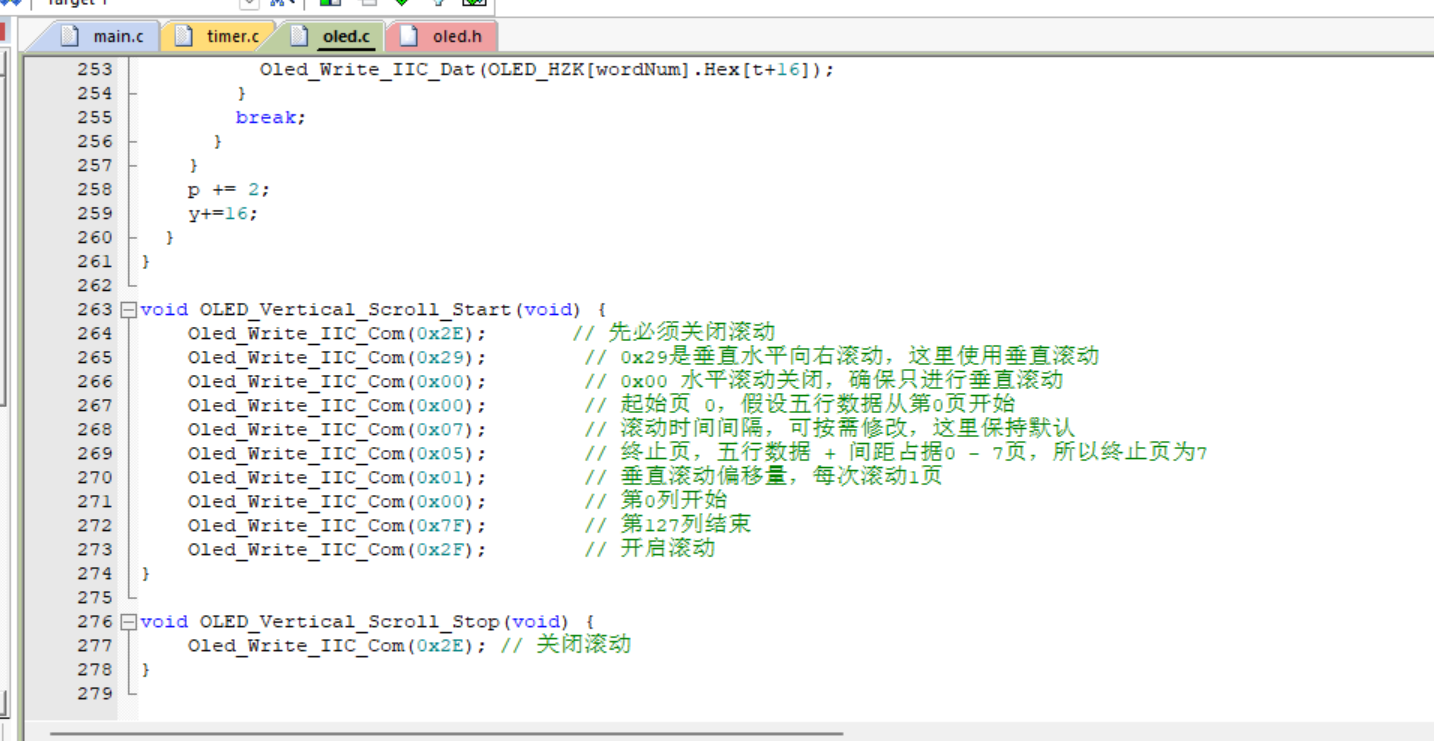Click the Oled_Write_IIC_Com(0x2E) call on line 277

(x=337, y=646)
